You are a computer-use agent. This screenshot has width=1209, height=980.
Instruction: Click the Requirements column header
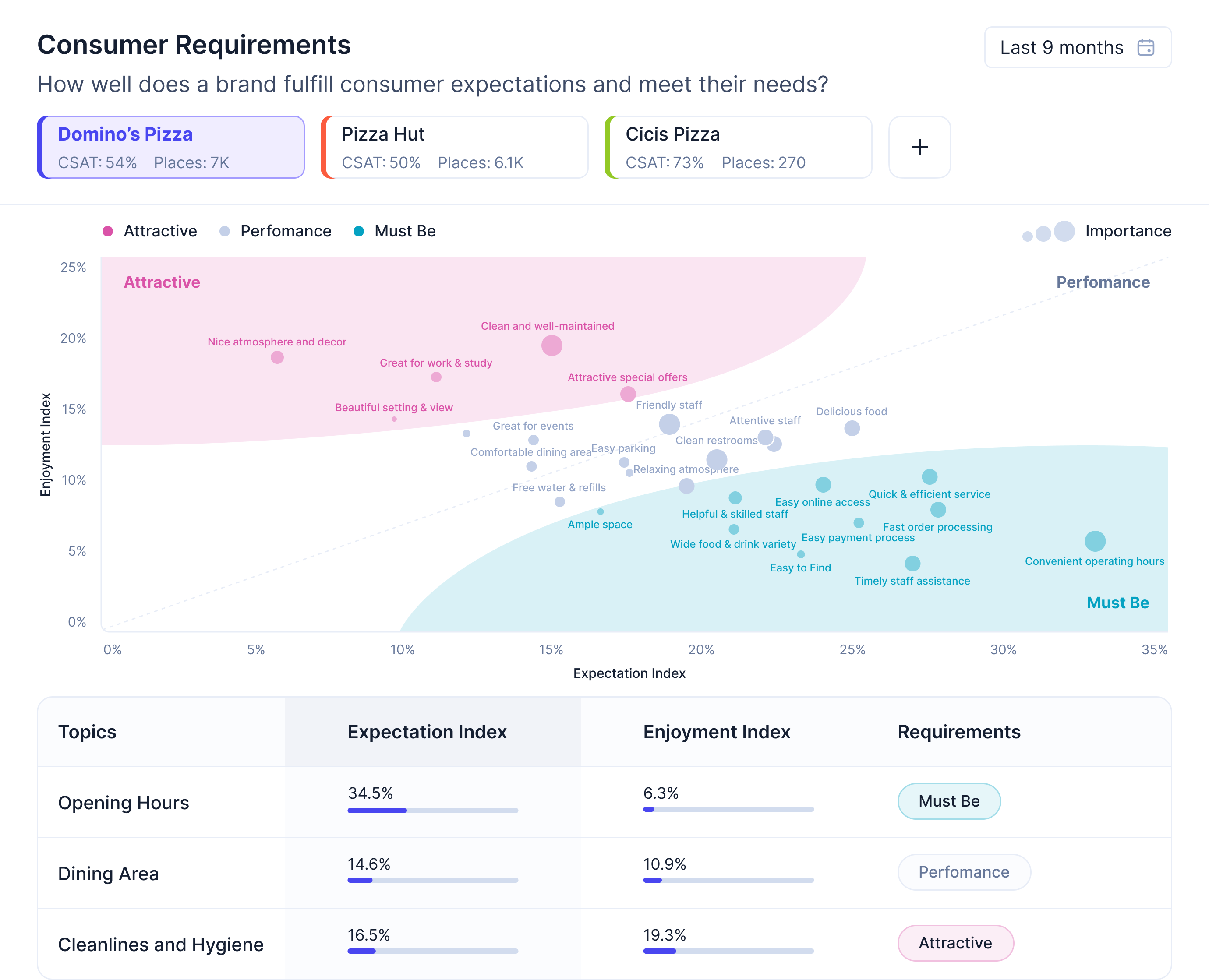point(959,732)
